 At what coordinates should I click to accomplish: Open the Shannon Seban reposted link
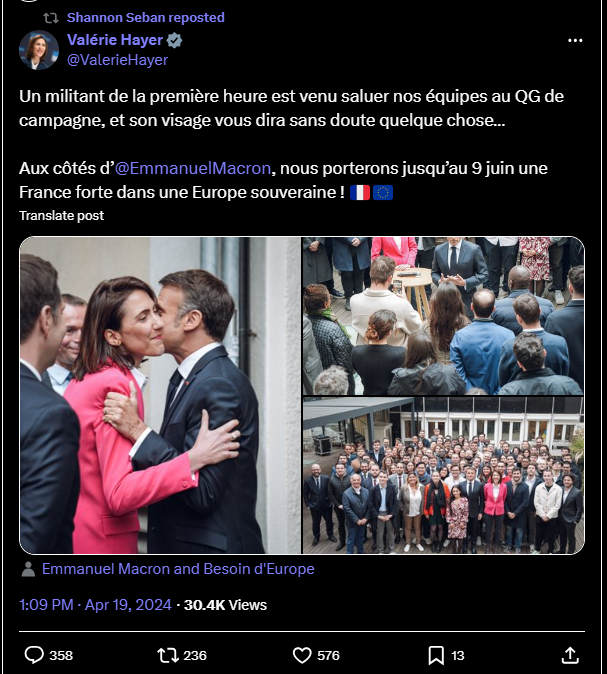click(x=146, y=17)
